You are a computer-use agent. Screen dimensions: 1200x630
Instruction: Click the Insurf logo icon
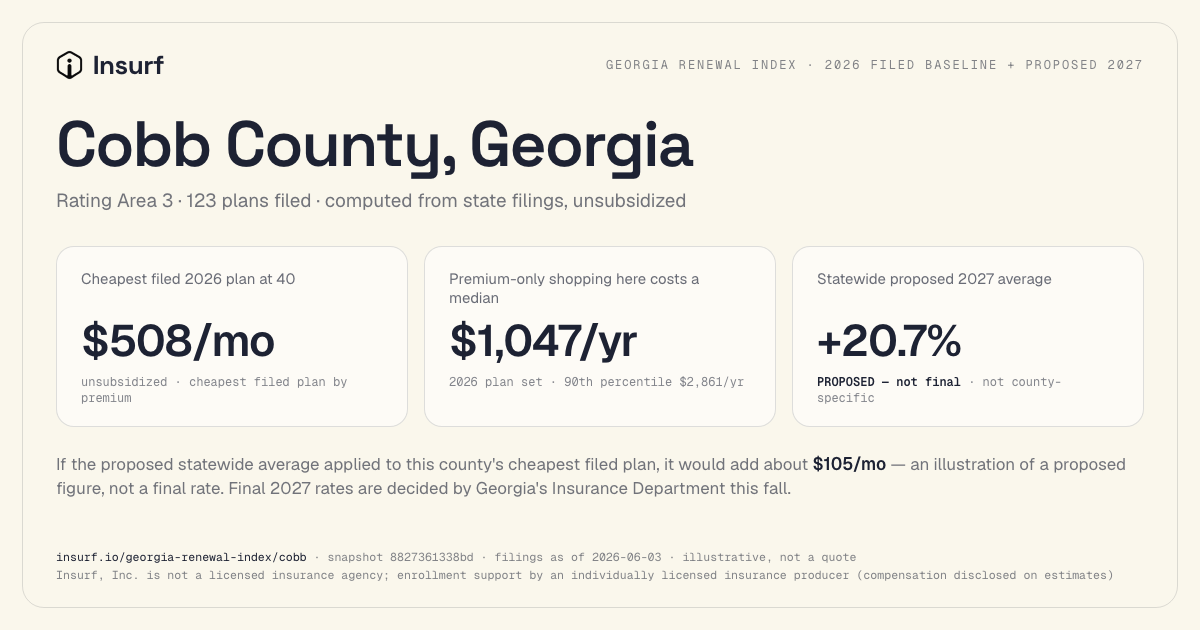click(69, 65)
